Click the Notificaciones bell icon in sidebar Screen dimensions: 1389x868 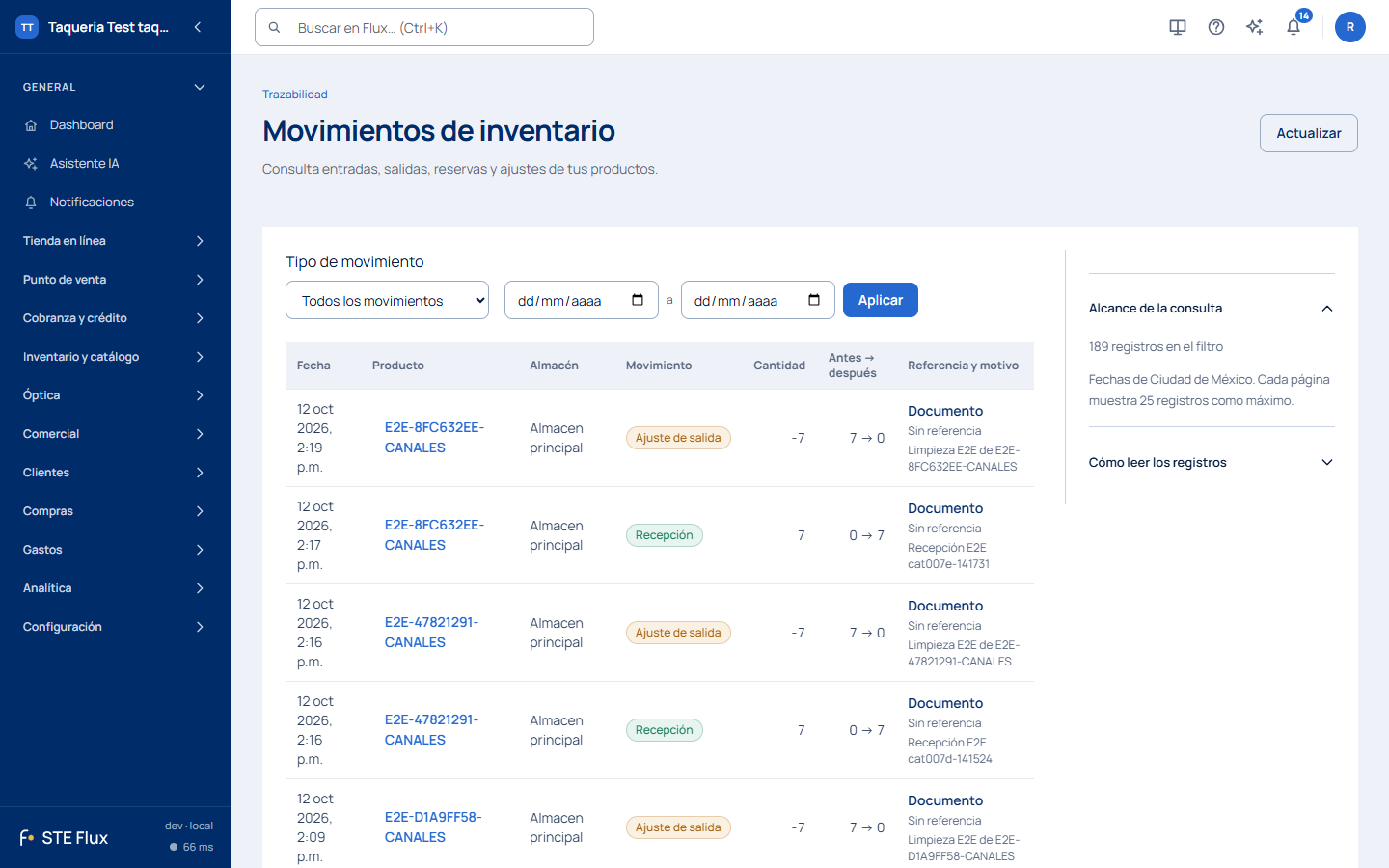coord(31,203)
